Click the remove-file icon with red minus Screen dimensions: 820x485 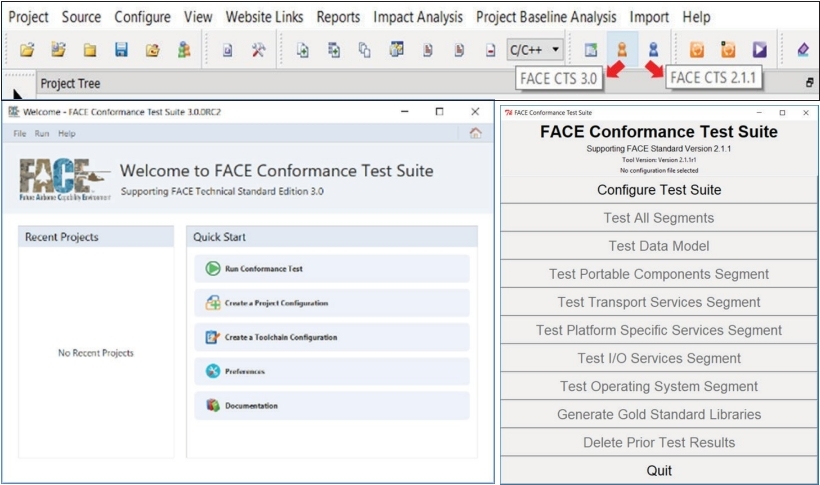[x=491, y=50]
